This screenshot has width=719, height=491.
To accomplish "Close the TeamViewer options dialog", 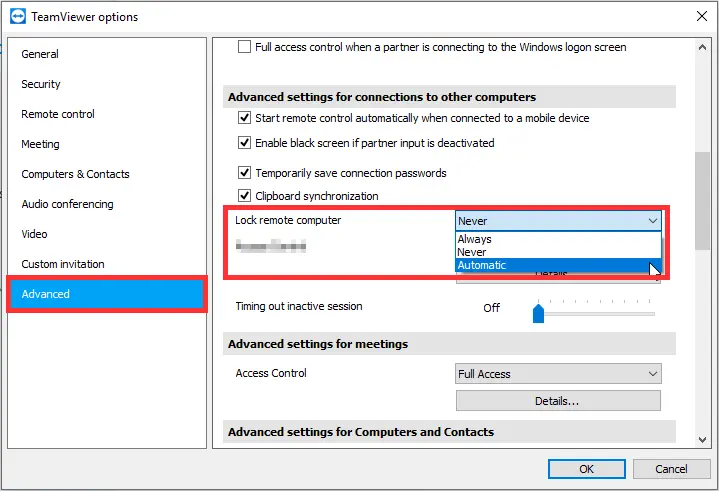I will tap(702, 17).
